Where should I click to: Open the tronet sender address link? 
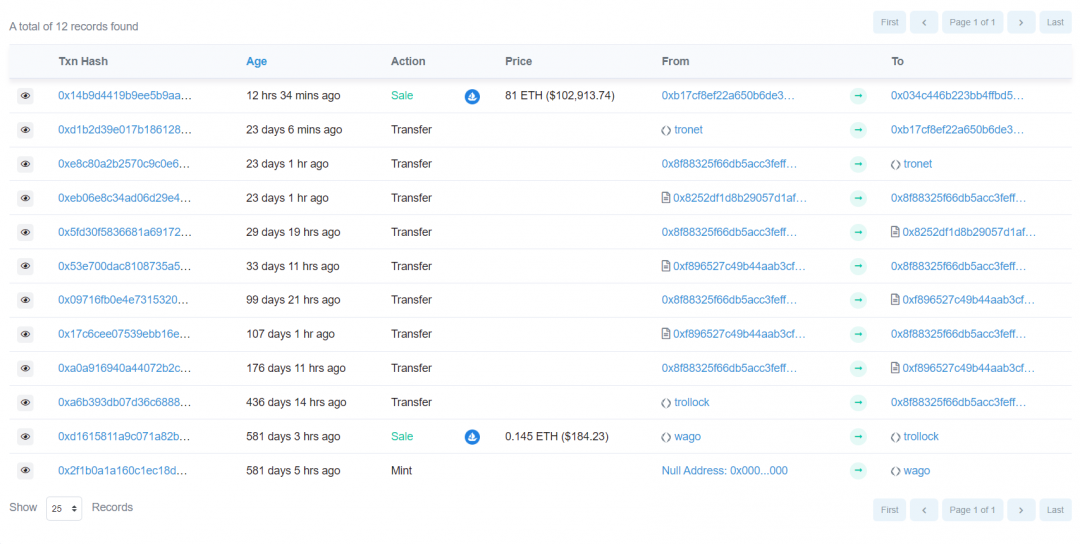tap(687, 130)
